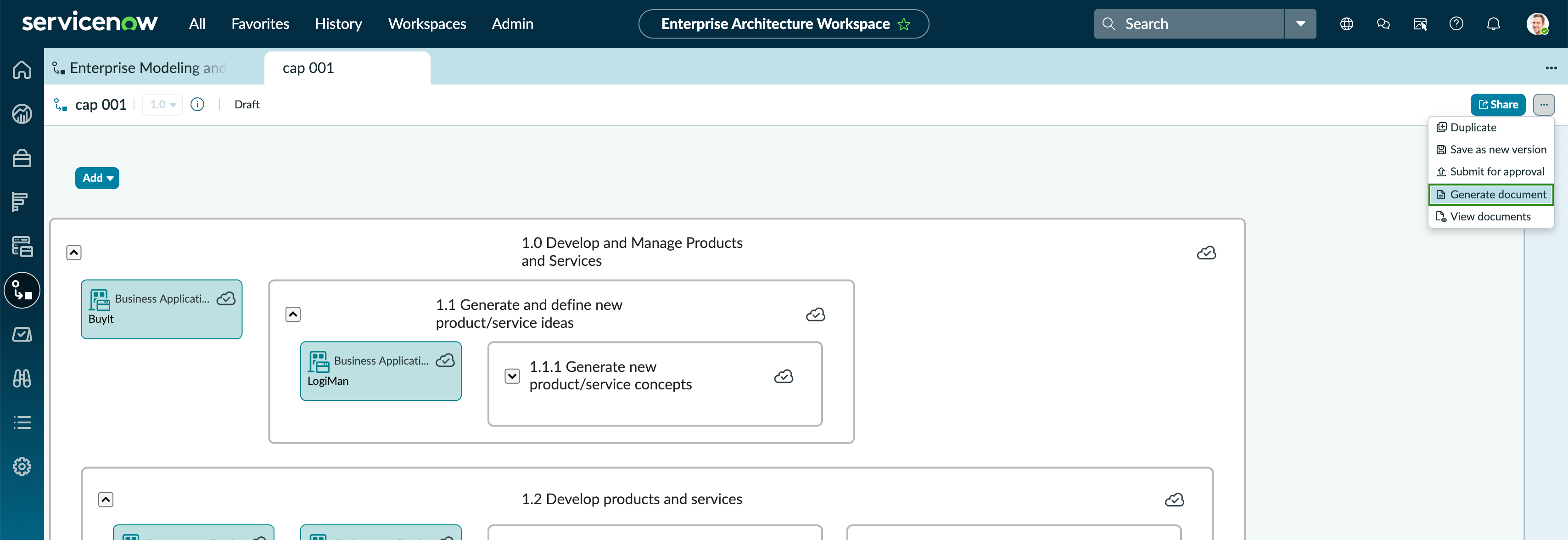
Task: Click into the Search field
Action: point(1189,24)
